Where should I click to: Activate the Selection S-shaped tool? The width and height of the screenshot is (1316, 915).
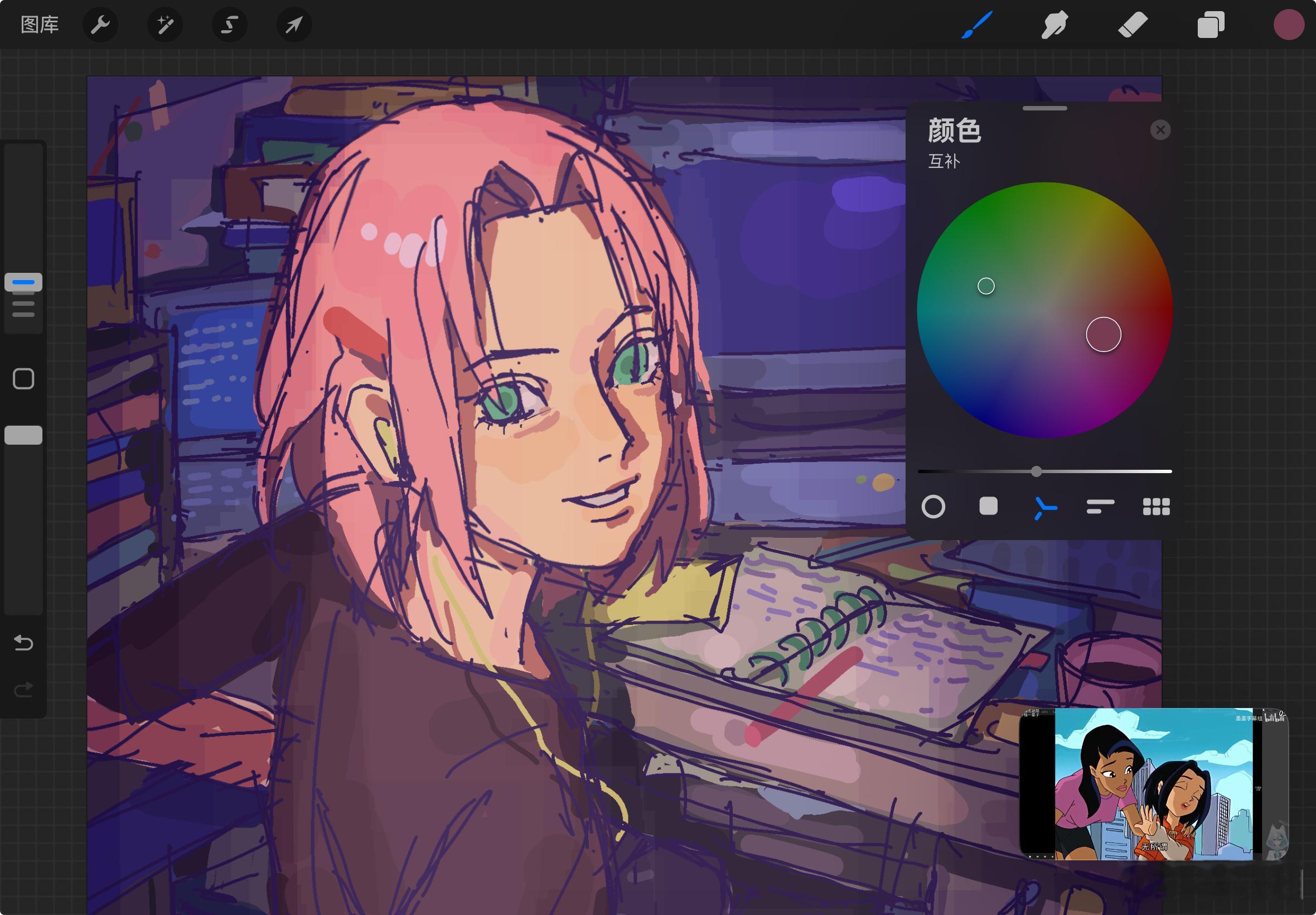[230, 25]
